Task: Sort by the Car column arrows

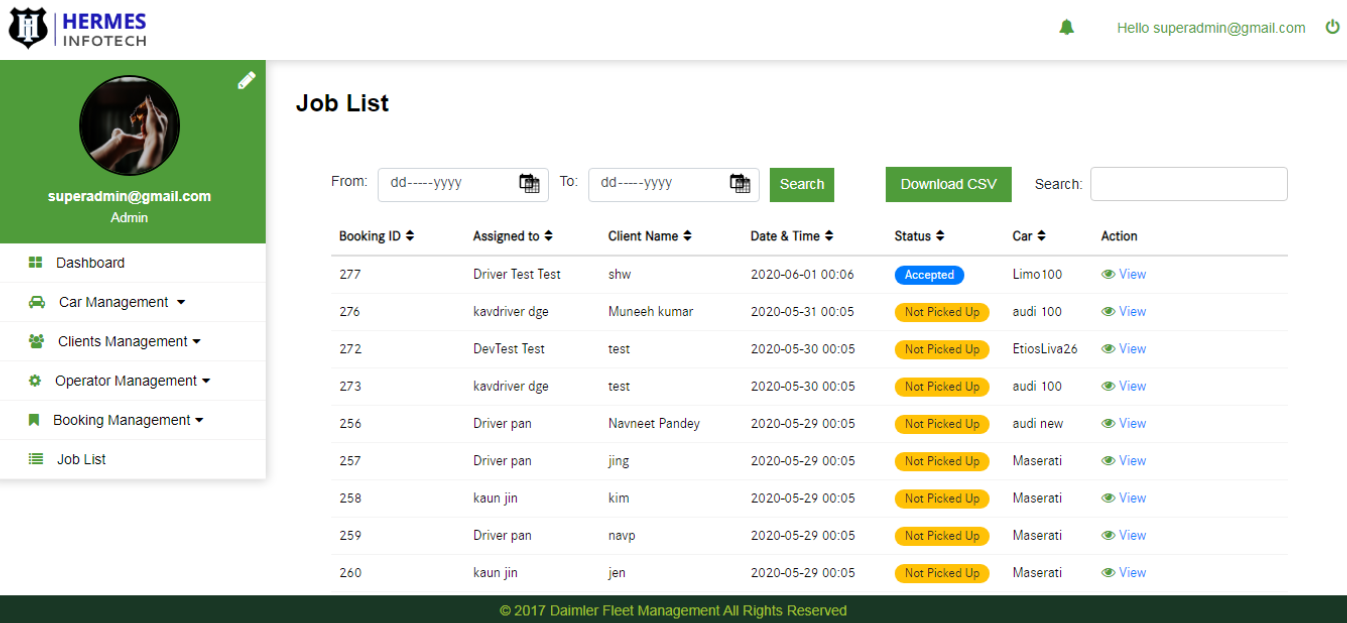Action: pyautogui.click(x=1041, y=236)
